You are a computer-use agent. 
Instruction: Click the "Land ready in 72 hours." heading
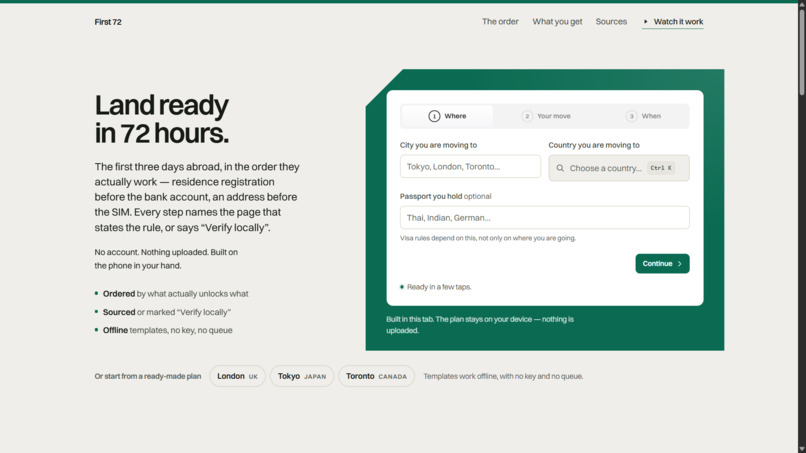pos(162,119)
